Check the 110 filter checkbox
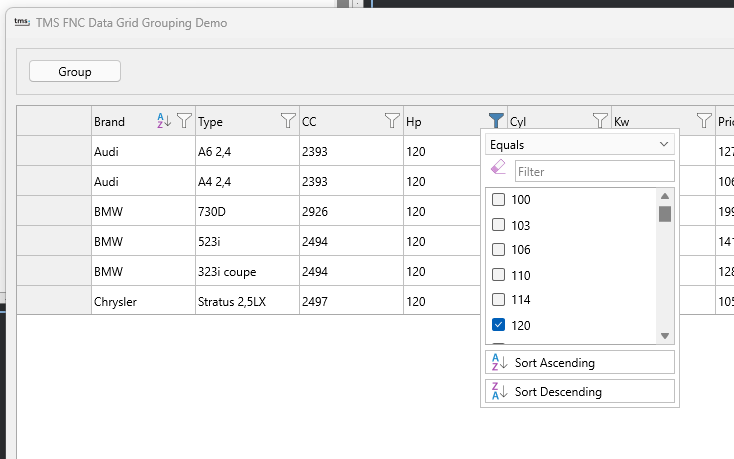Image resolution: width=734 pixels, height=459 pixels. [499, 275]
